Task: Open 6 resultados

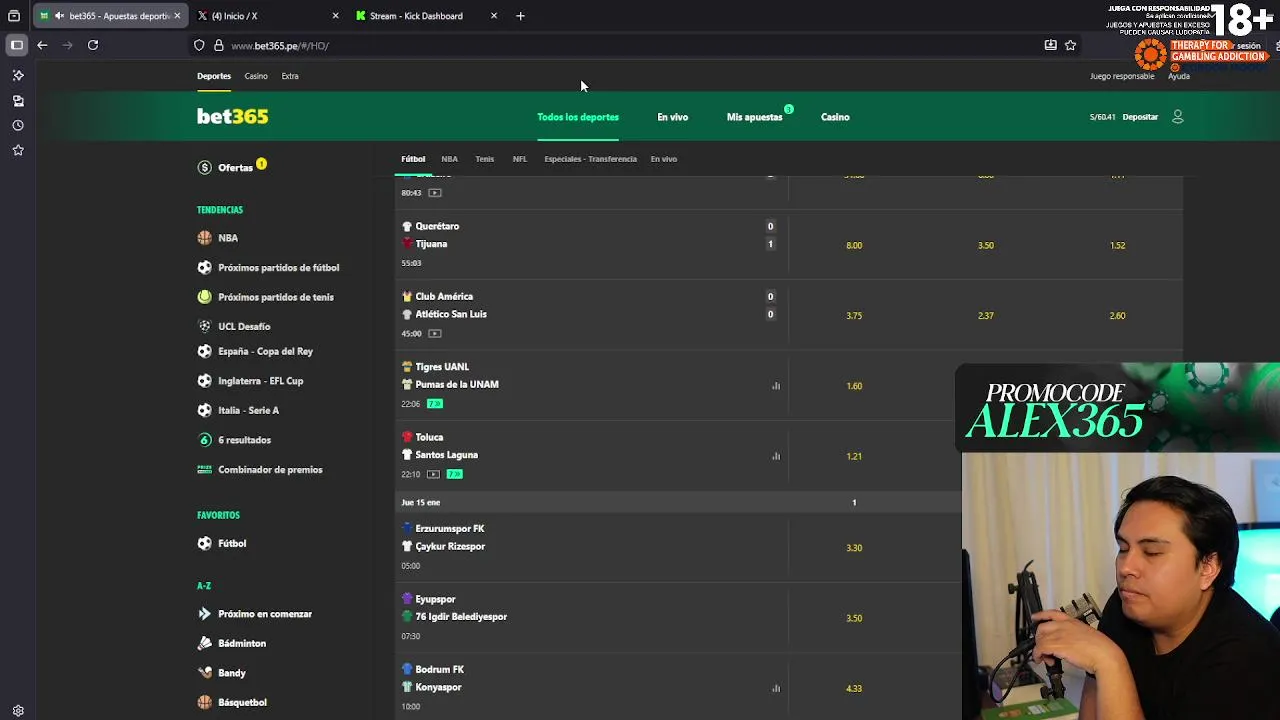Action: (x=244, y=440)
